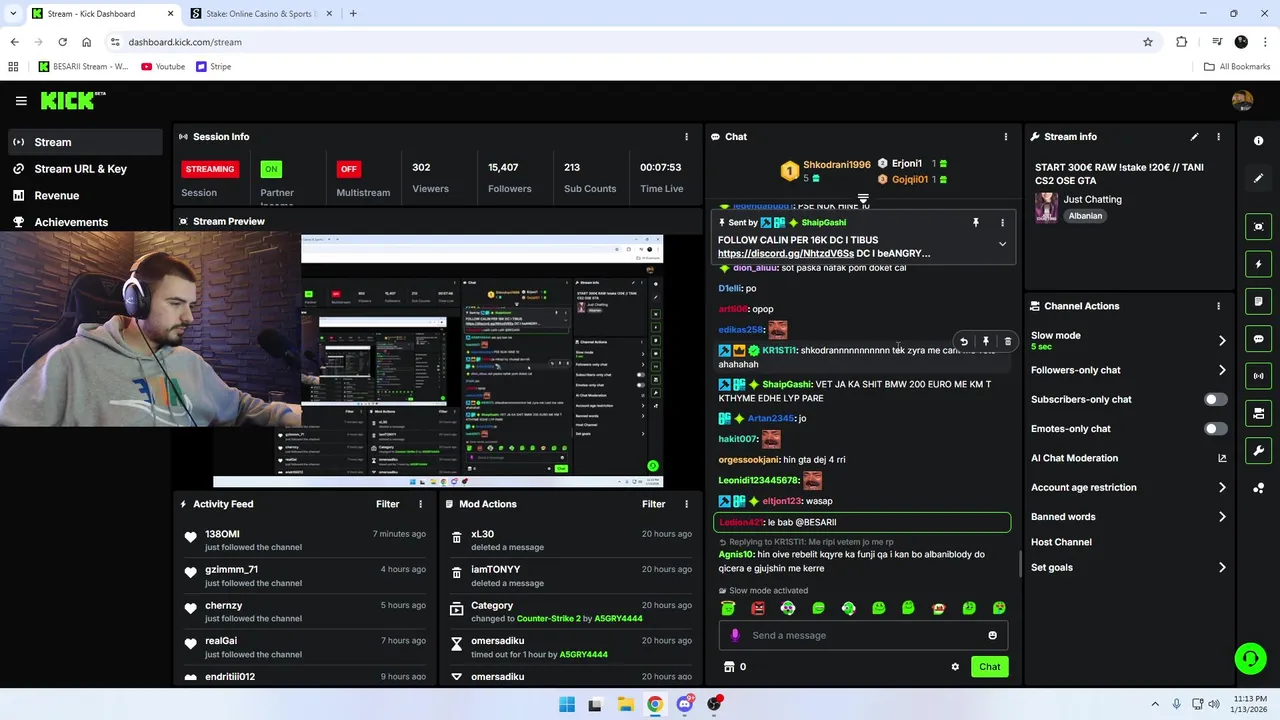Open Channel Actions three-dot menu
The height and width of the screenshot is (720, 1280).
(x=1218, y=306)
